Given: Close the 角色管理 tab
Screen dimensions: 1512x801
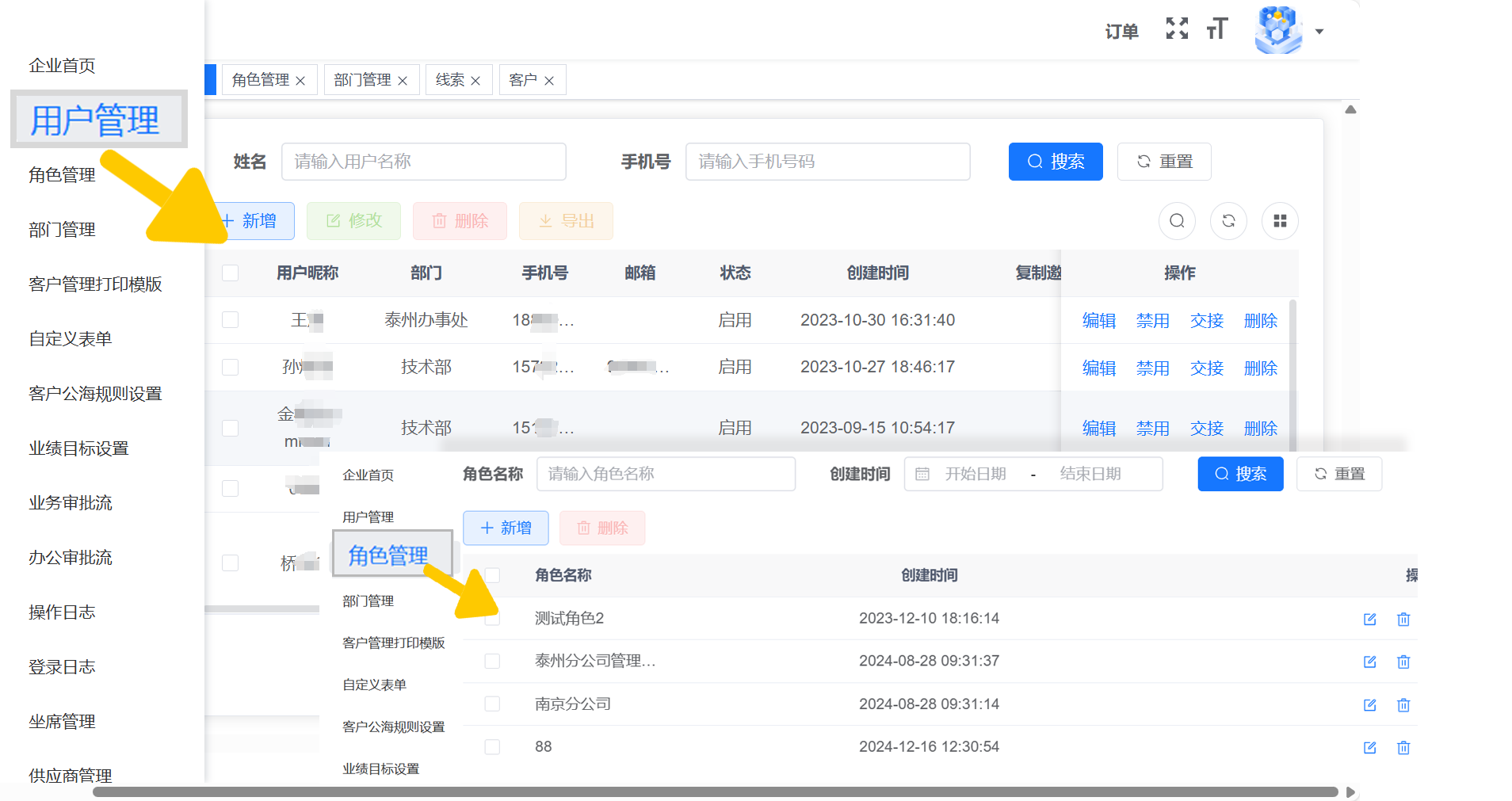Looking at the screenshot, I should pyautogui.click(x=300, y=81).
